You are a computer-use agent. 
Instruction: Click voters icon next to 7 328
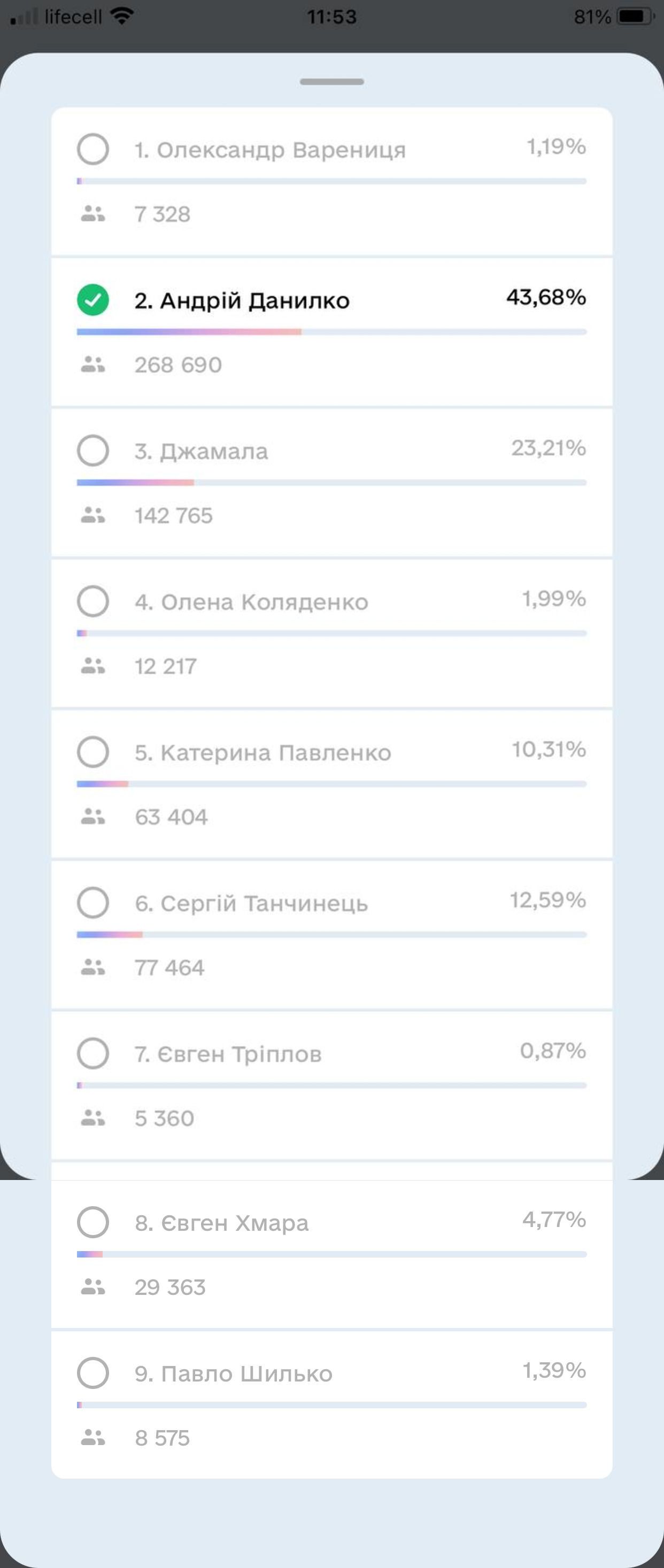click(x=92, y=214)
